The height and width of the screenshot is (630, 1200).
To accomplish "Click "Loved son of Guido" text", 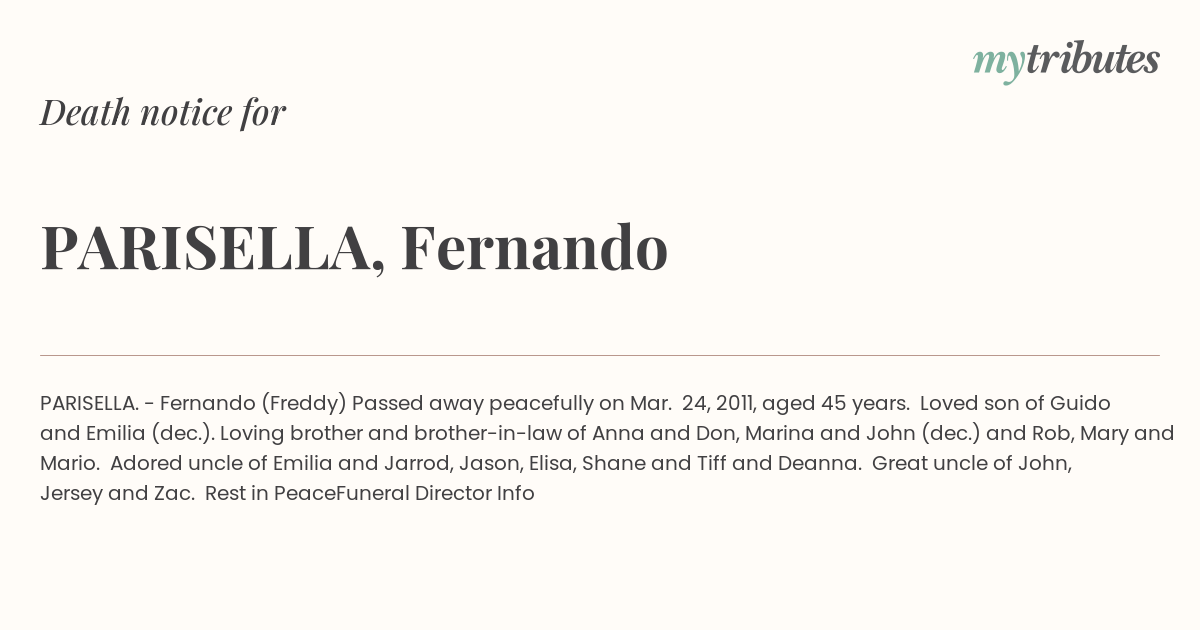I will pos(1015,403).
